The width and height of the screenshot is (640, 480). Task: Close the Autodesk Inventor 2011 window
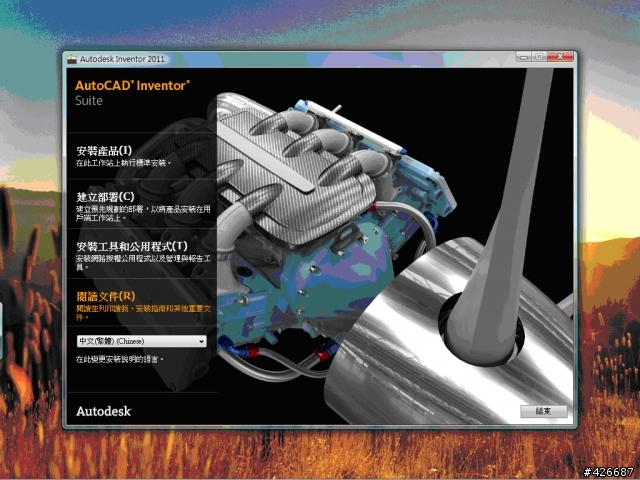tap(560, 57)
